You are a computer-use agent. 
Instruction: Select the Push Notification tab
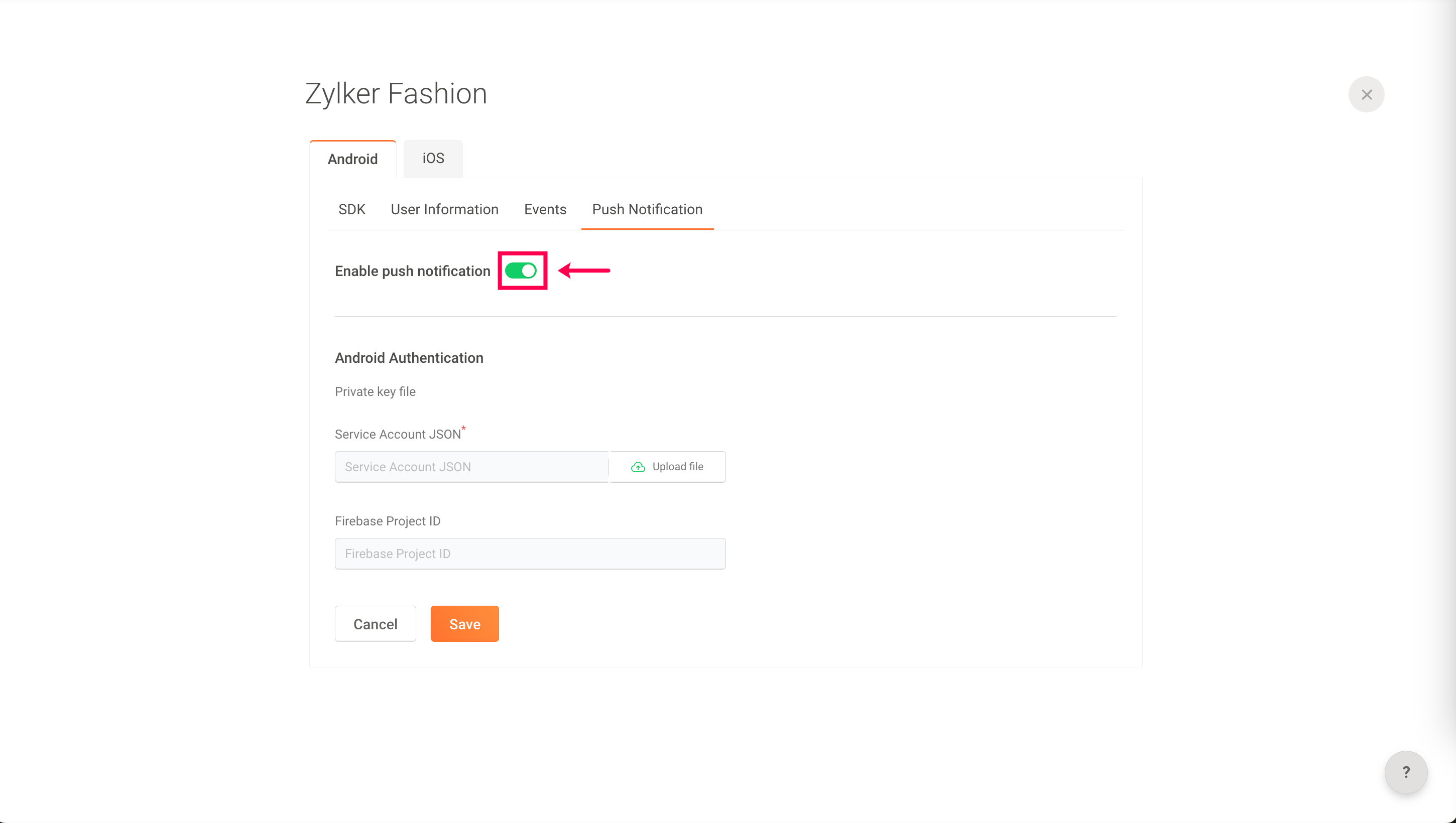pyautogui.click(x=648, y=209)
